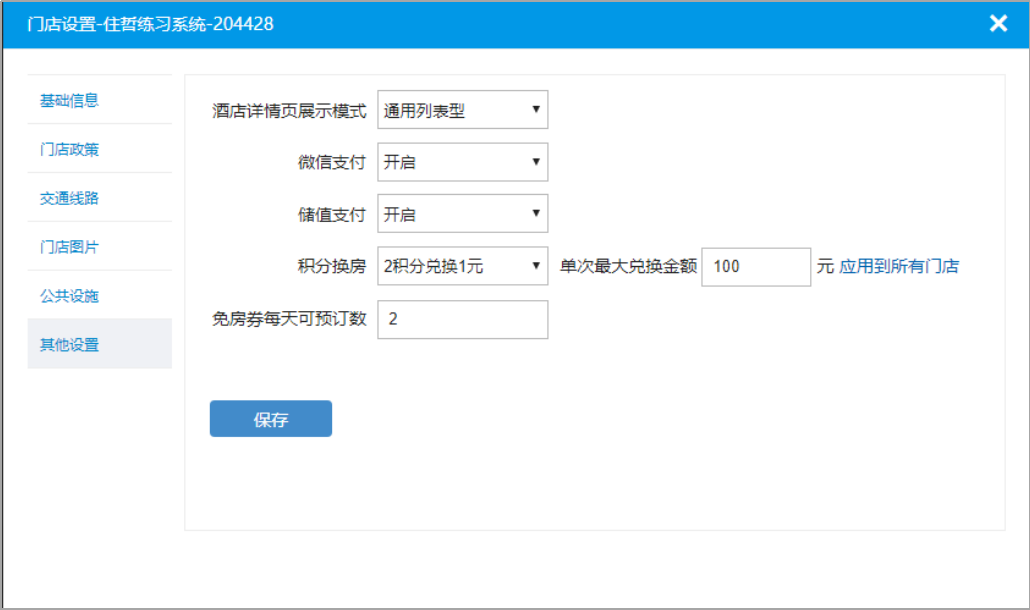Select the 门店图片 tab
Image resolution: width=1030 pixels, height=610 pixels.
click(99, 246)
